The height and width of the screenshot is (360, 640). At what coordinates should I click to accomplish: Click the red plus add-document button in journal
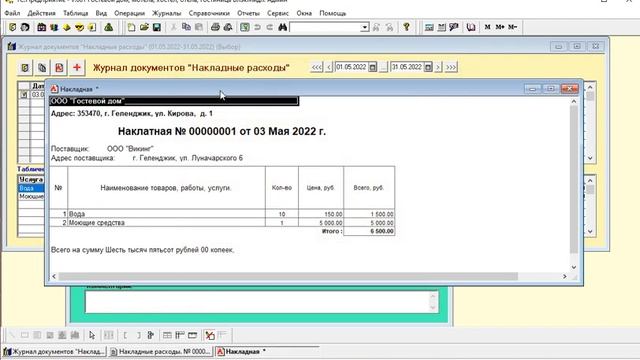coord(77,67)
